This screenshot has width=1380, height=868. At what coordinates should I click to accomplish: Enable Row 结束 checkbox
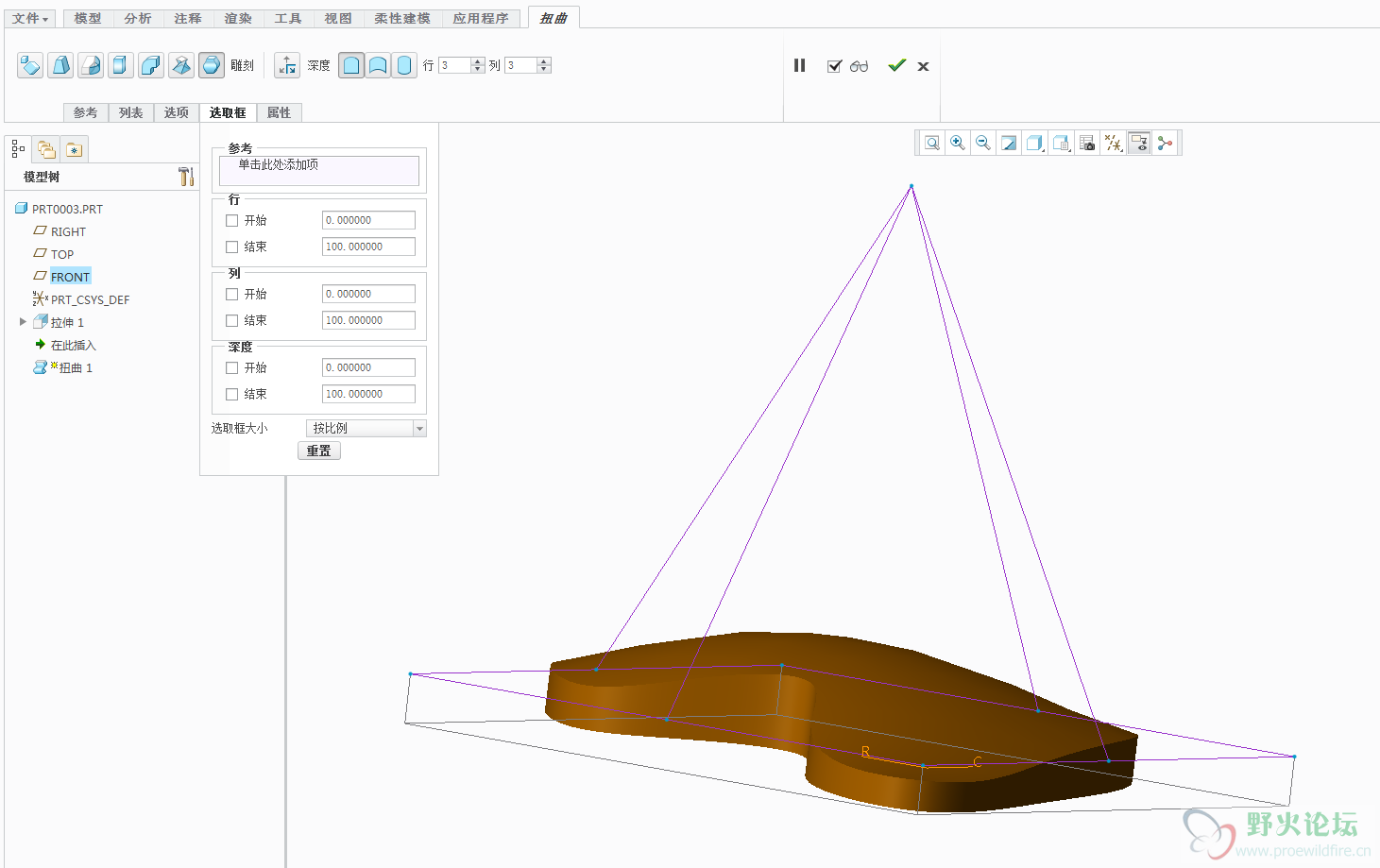point(231,247)
